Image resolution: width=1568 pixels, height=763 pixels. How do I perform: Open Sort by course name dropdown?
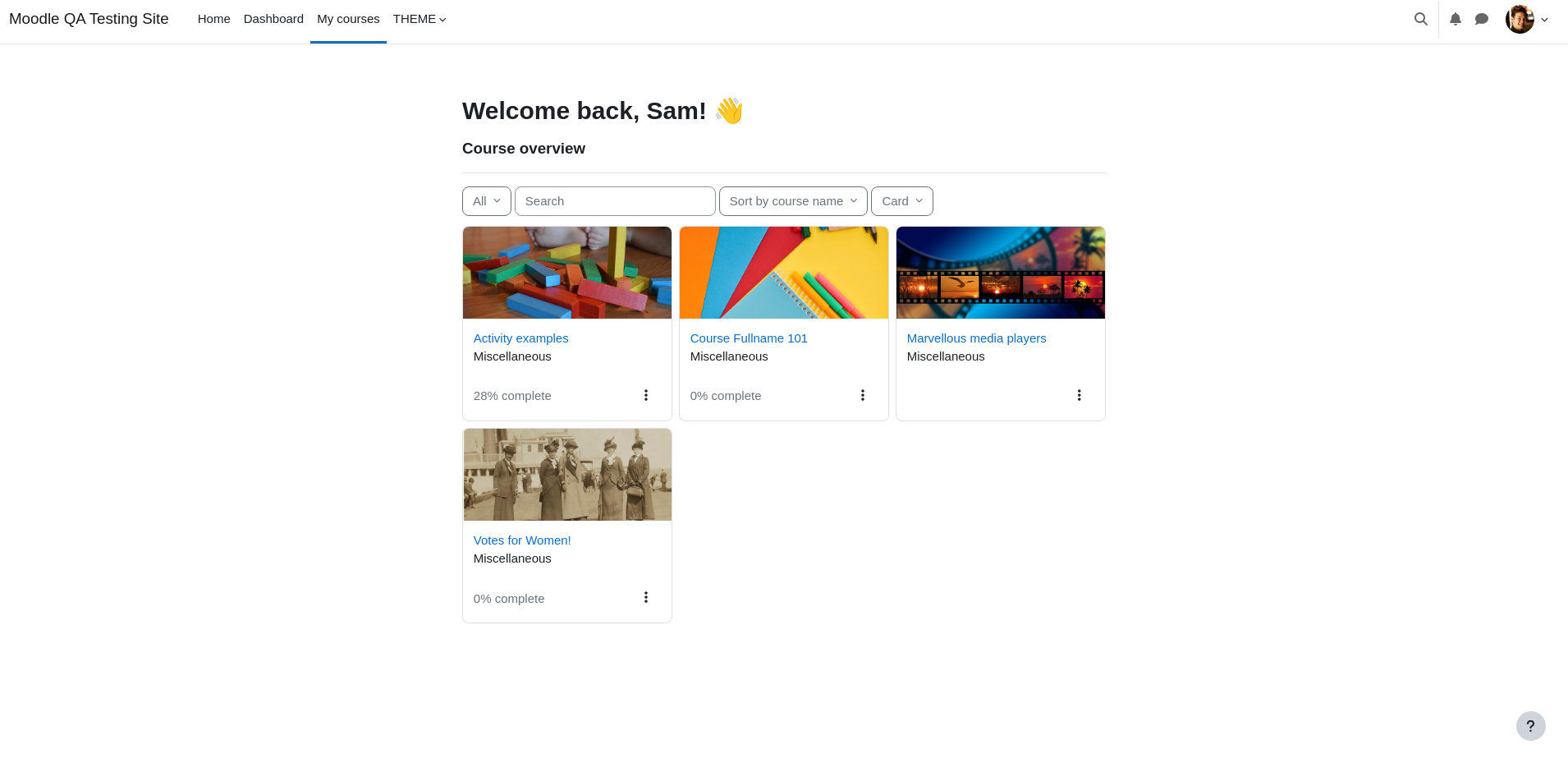click(x=793, y=201)
